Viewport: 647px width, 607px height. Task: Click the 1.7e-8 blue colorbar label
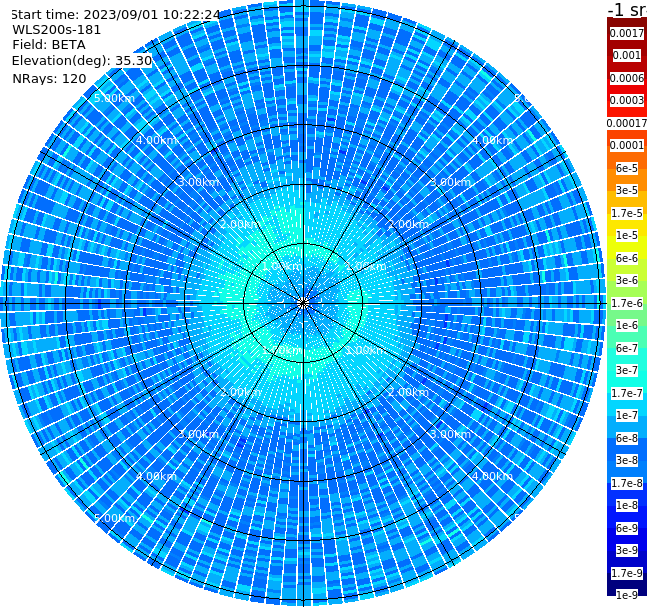(627, 483)
